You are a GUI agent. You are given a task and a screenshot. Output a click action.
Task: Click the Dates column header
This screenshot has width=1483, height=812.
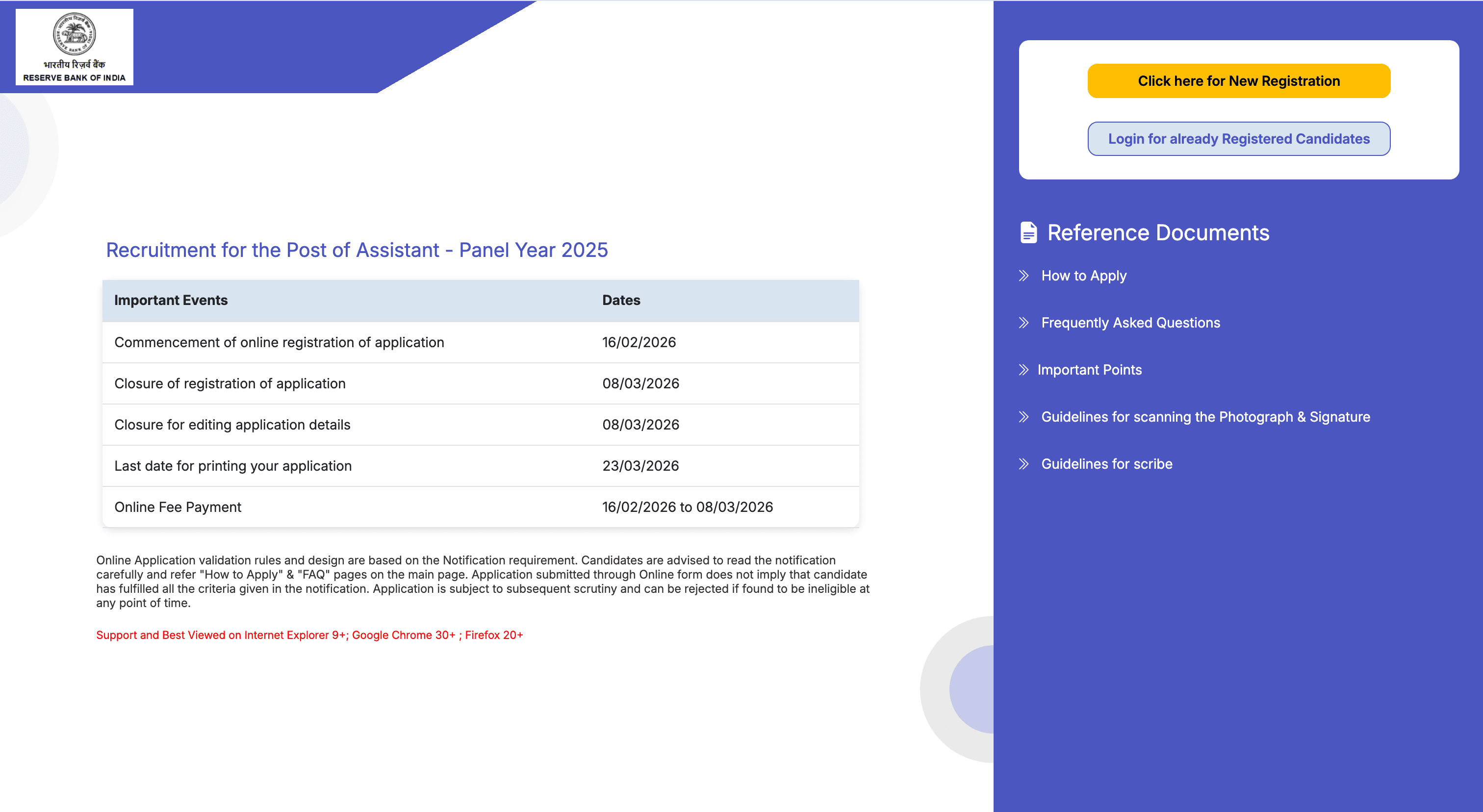coord(621,301)
